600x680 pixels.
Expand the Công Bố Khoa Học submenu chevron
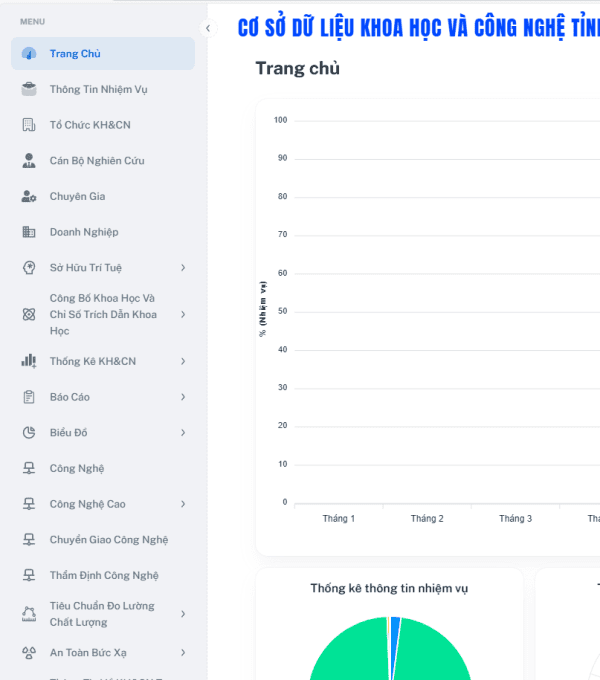(183, 314)
